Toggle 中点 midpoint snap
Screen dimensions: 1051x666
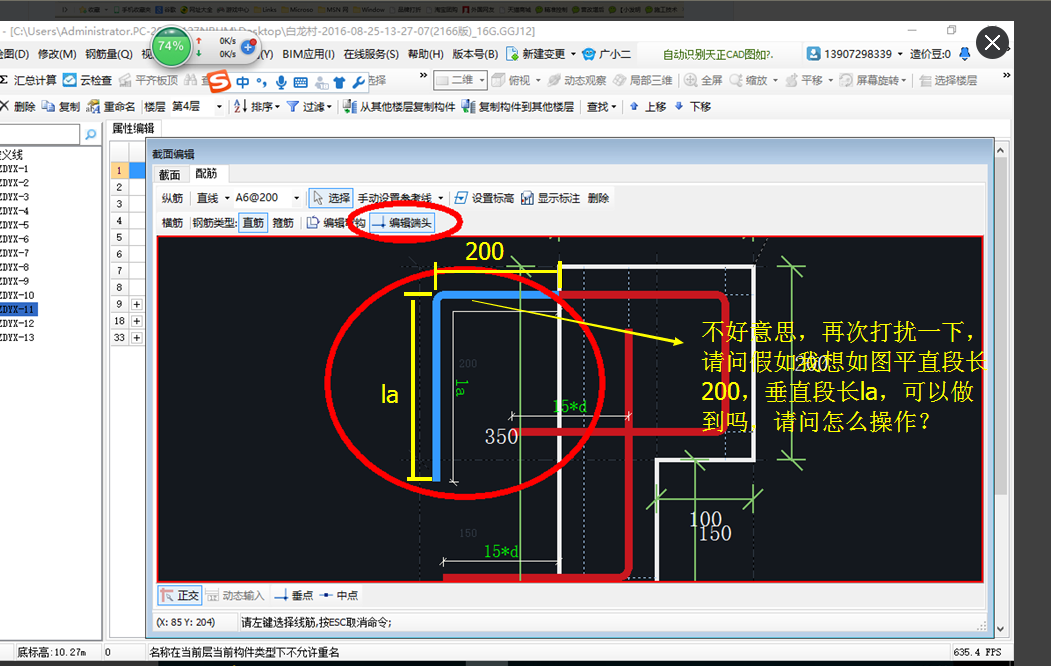pos(338,595)
